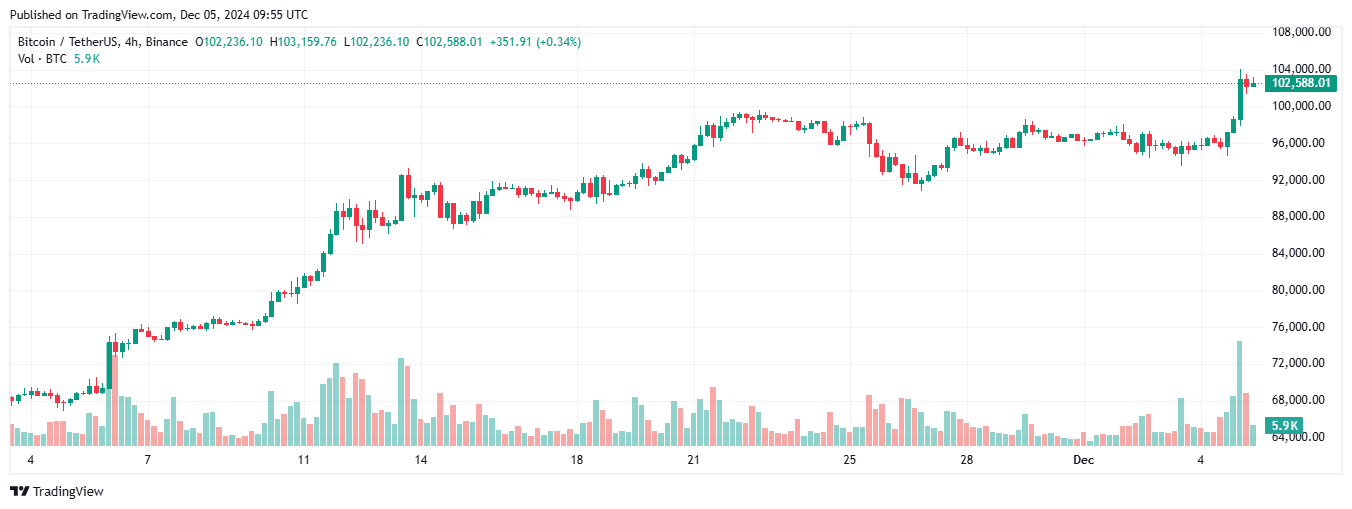The image size is (1352, 509).
Task: Click the tallest green volume bar near Dec 5
Action: (1239, 393)
